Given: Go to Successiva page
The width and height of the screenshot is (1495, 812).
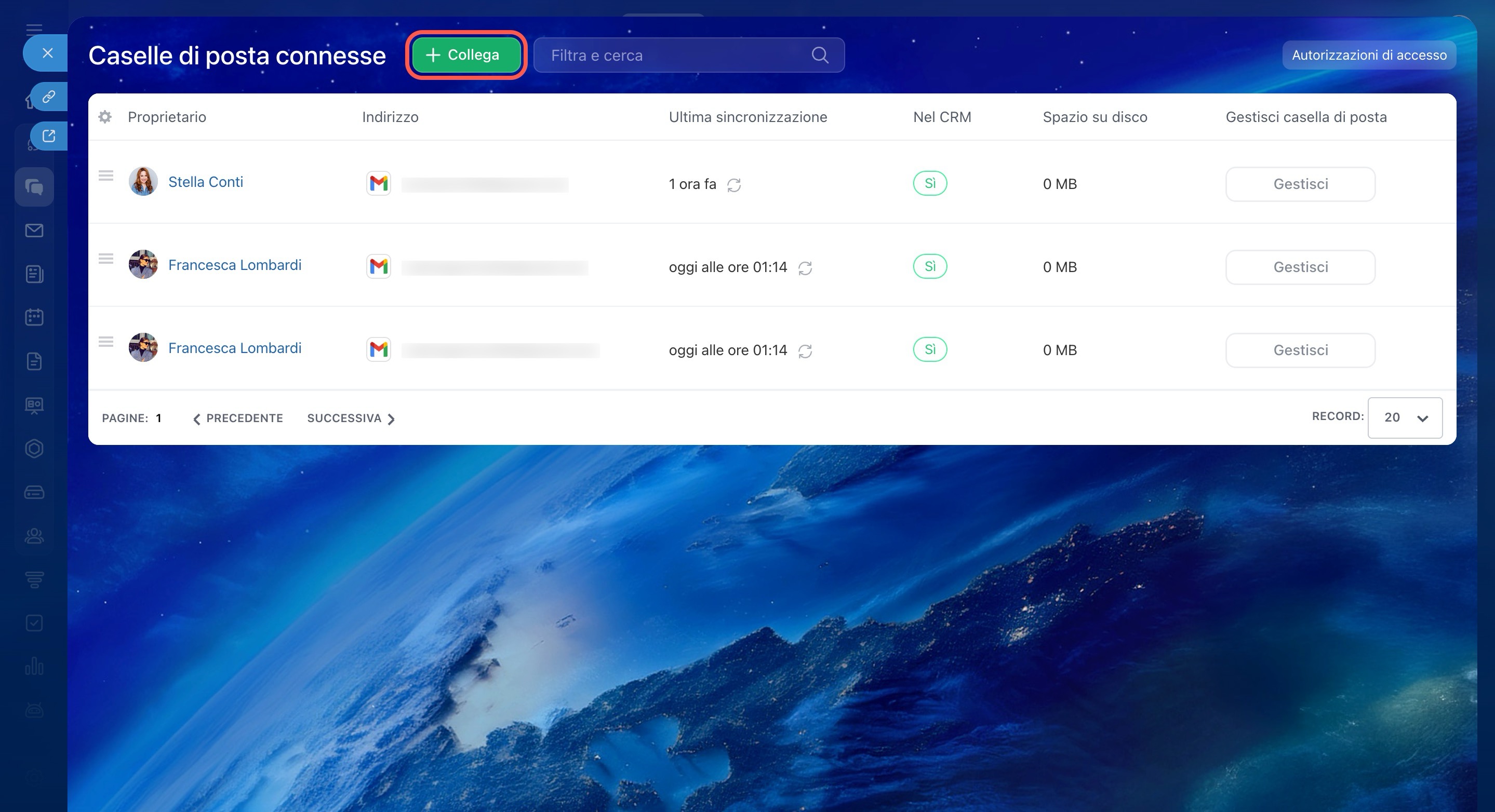Looking at the screenshot, I should 351,418.
